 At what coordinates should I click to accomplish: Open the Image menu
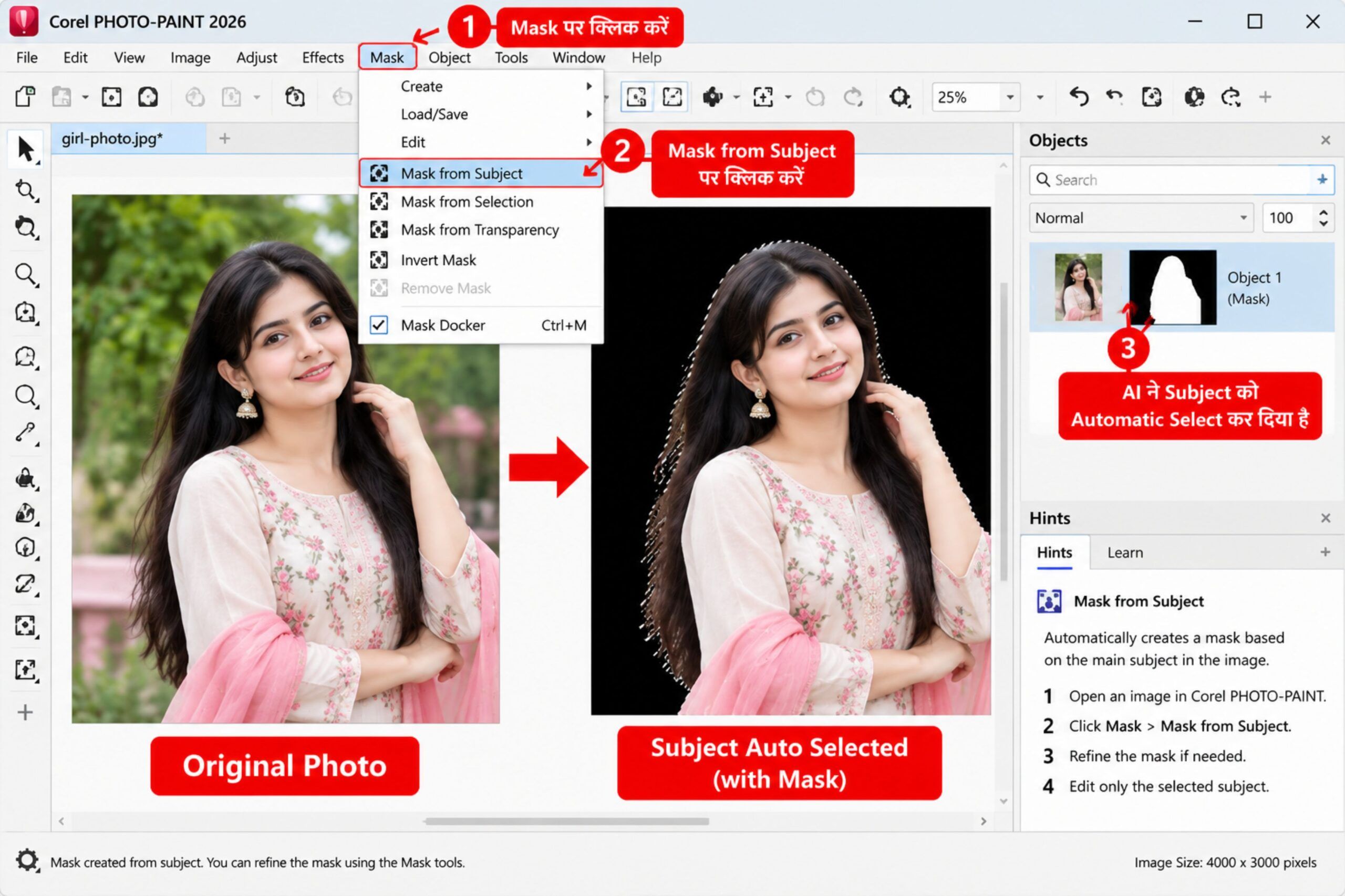tap(190, 57)
